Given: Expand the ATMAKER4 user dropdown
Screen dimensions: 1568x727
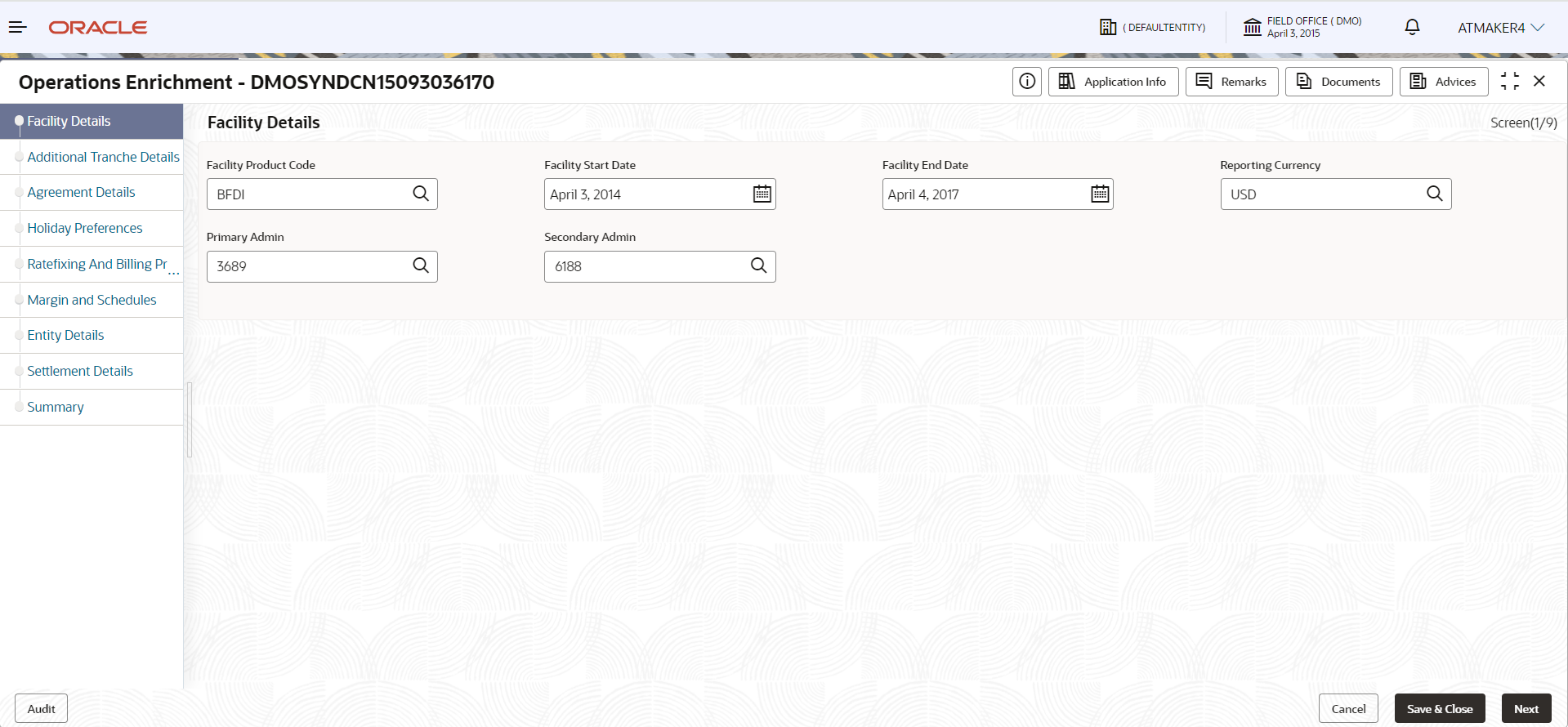Looking at the screenshot, I should (1501, 28).
